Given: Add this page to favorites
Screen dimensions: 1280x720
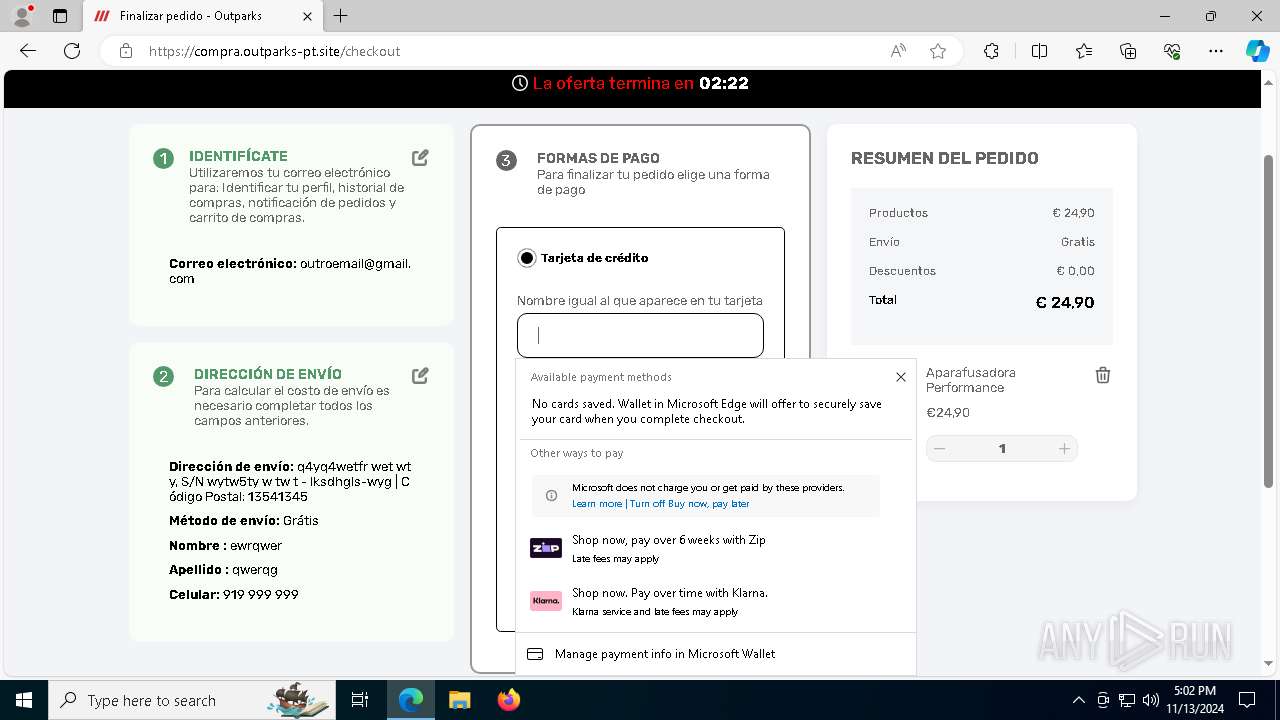Looking at the screenshot, I should [938, 51].
